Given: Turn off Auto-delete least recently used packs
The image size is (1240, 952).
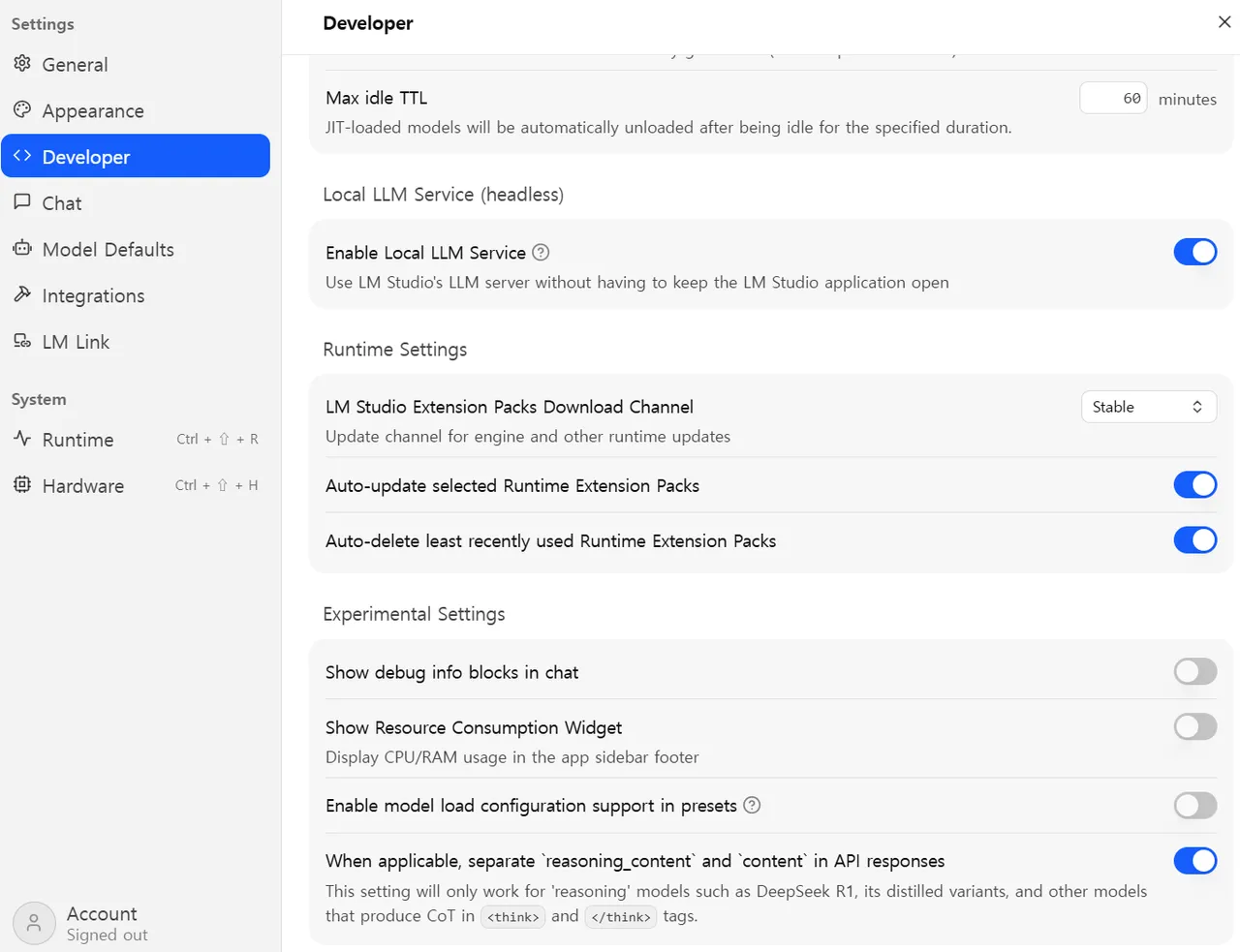Looking at the screenshot, I should pos(1194,540).
